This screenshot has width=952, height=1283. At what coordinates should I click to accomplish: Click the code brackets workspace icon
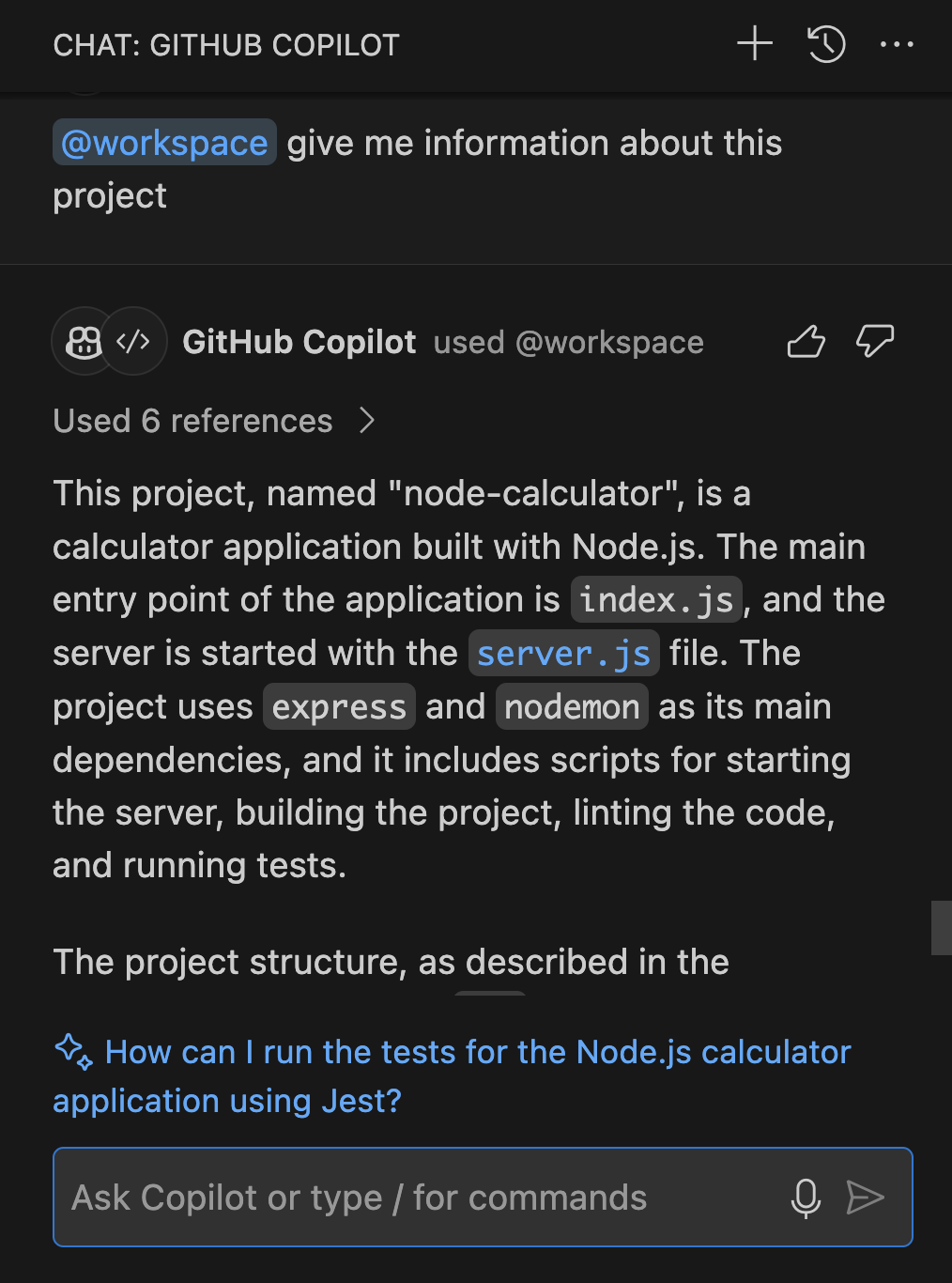pyautogui.click(x=133, y=342)
